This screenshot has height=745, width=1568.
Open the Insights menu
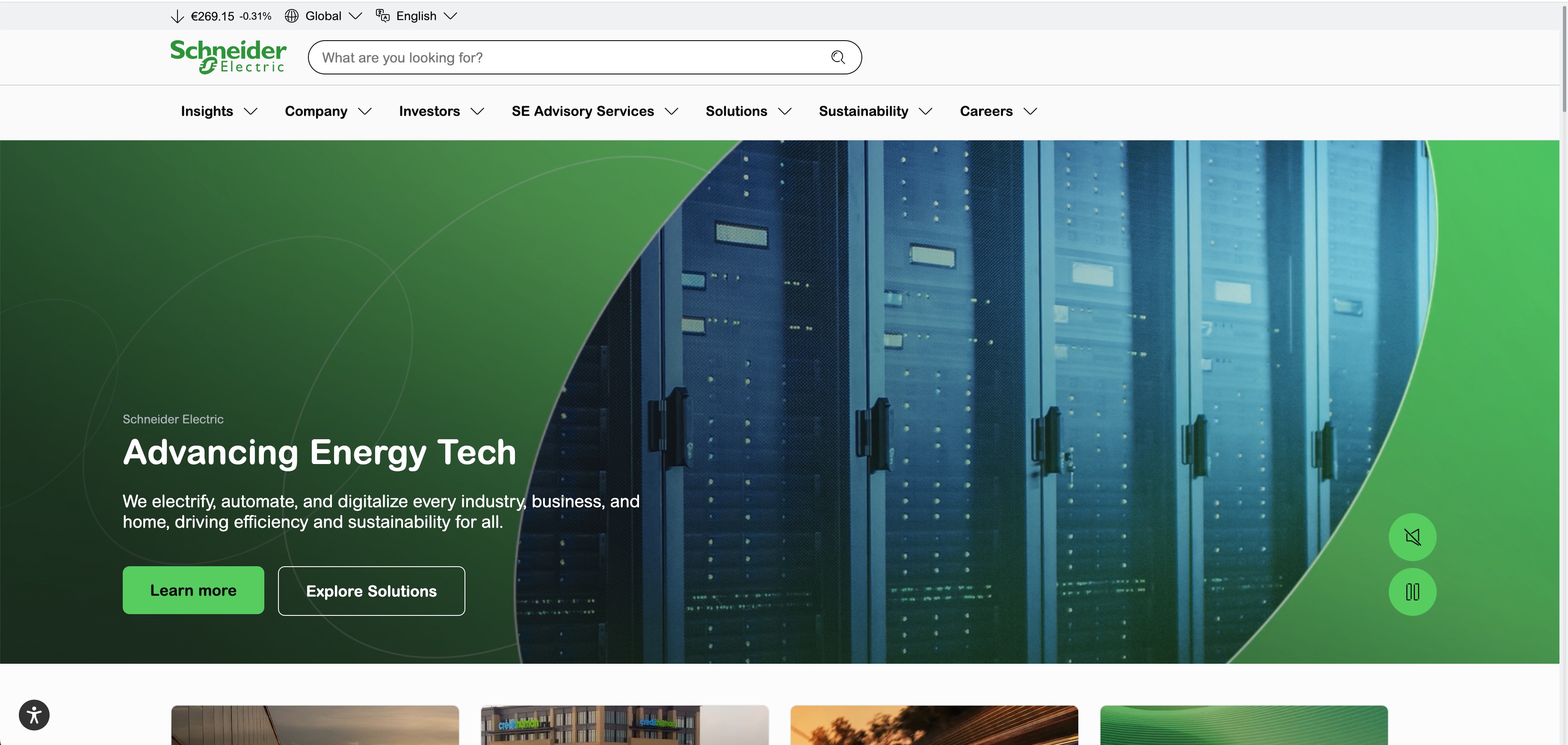[x=207, y=111]
